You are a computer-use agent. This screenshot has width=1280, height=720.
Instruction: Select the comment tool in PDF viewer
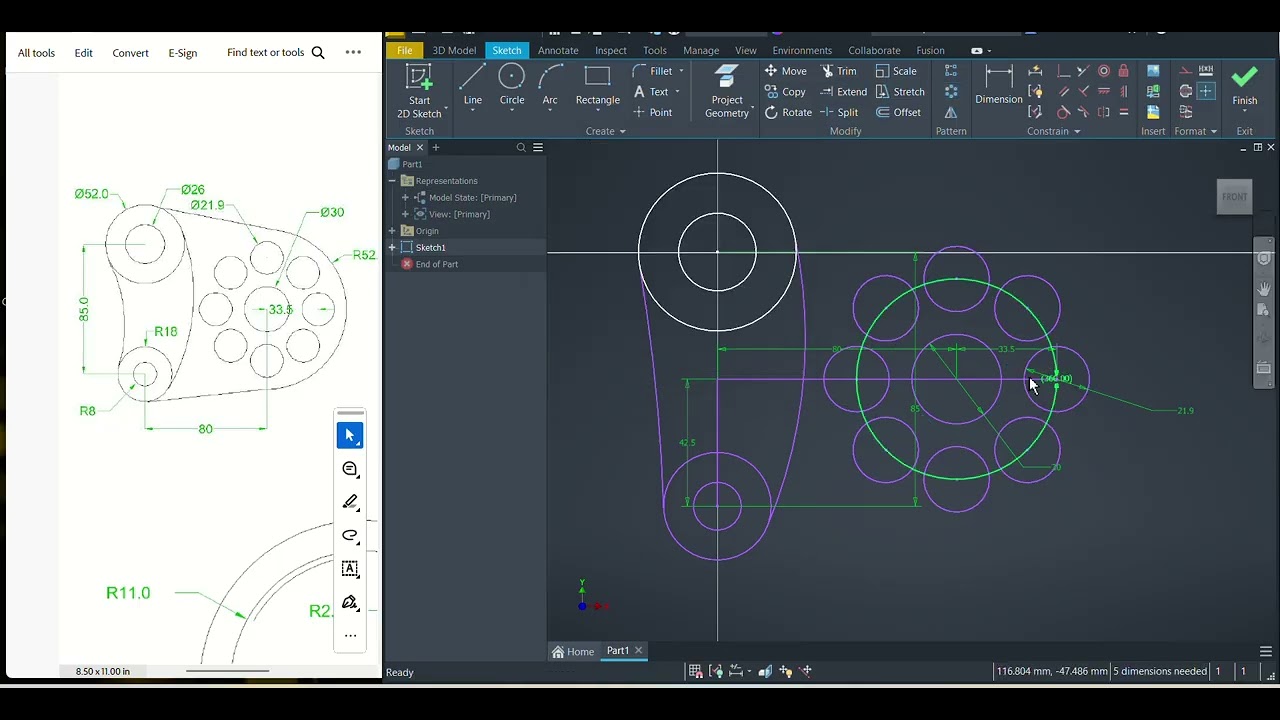(x=350, y=469)
